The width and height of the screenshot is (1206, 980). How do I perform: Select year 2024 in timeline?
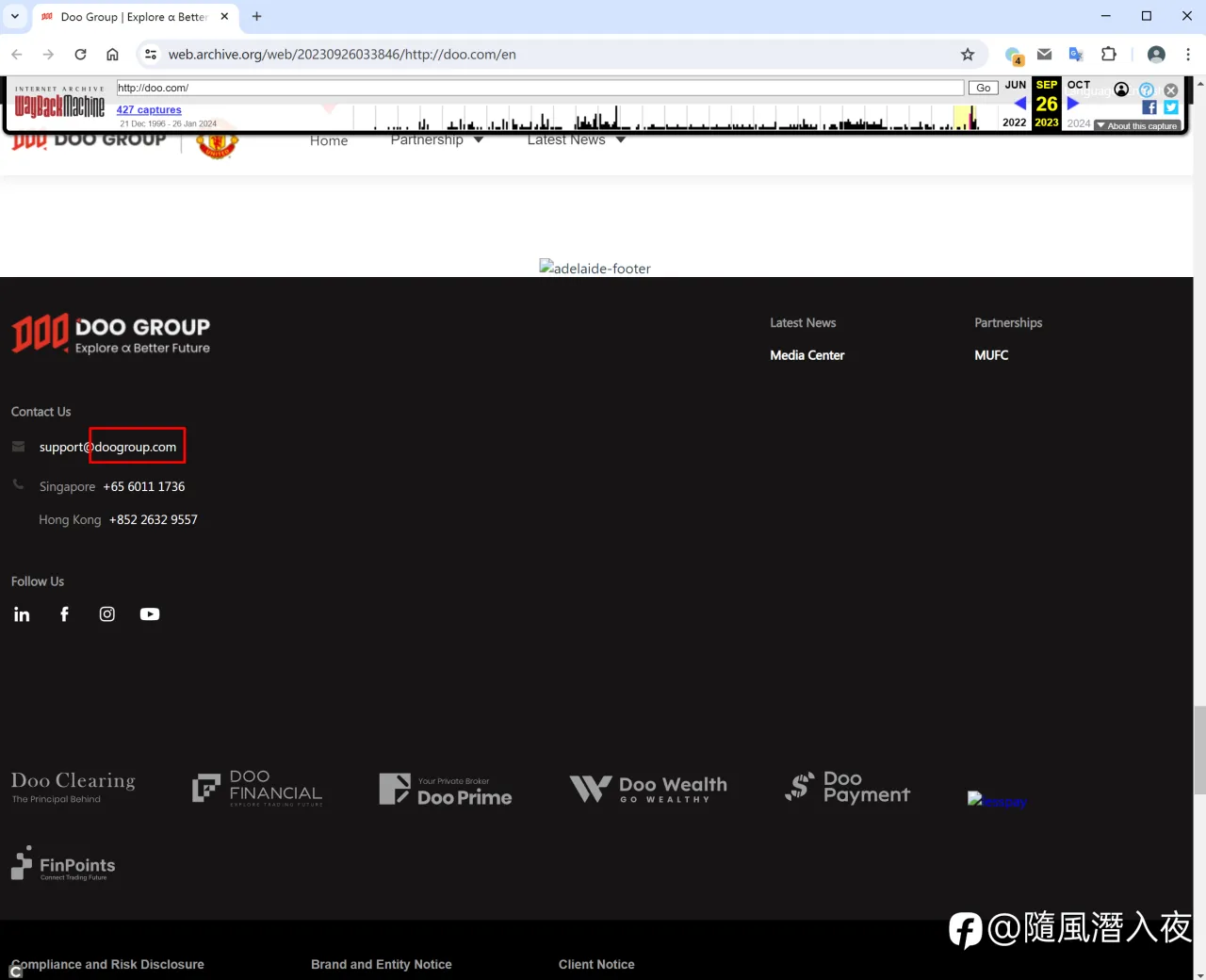[x=1079, y=123]
